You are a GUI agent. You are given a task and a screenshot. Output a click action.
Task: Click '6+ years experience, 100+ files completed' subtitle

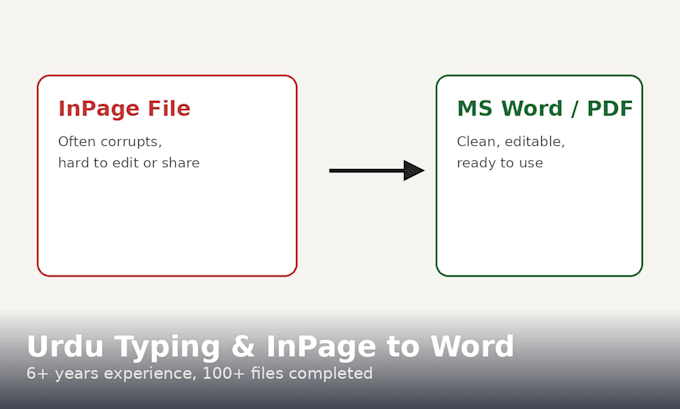coord(199,373)
